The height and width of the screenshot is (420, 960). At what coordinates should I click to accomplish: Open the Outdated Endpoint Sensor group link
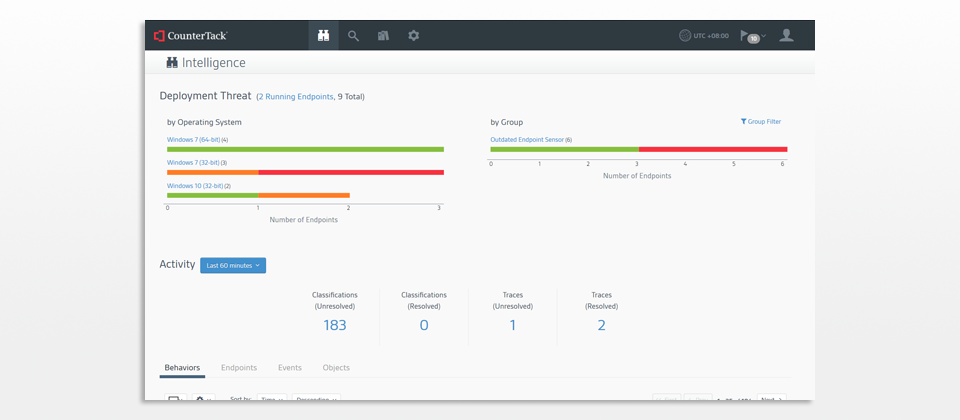pyautogui.click(x=527, y=140)
